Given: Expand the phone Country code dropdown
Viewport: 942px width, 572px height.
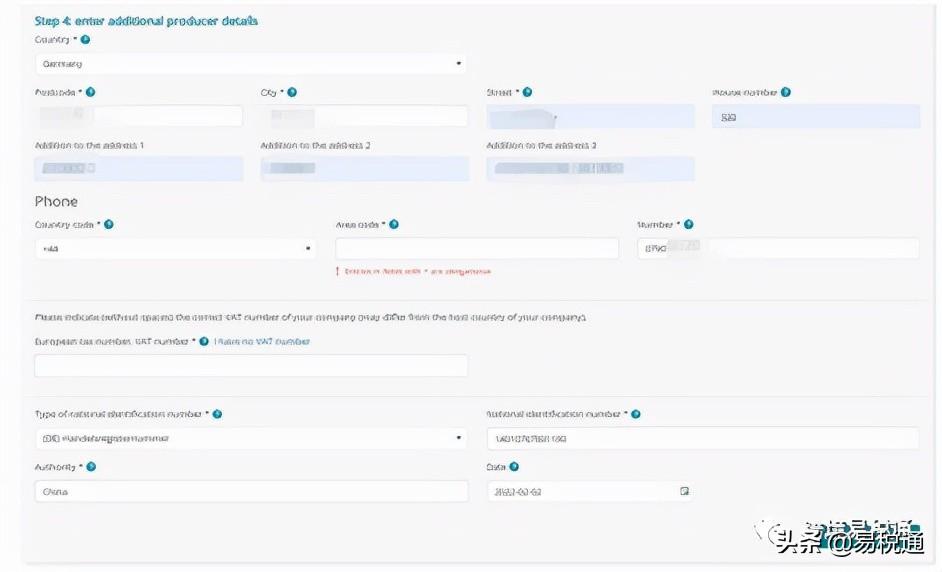Looking at the screenshot, I should click(175, 249).
